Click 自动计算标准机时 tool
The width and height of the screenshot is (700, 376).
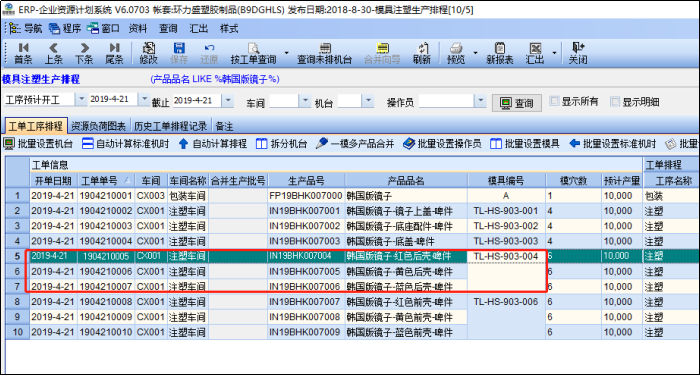tap(126, 144)
